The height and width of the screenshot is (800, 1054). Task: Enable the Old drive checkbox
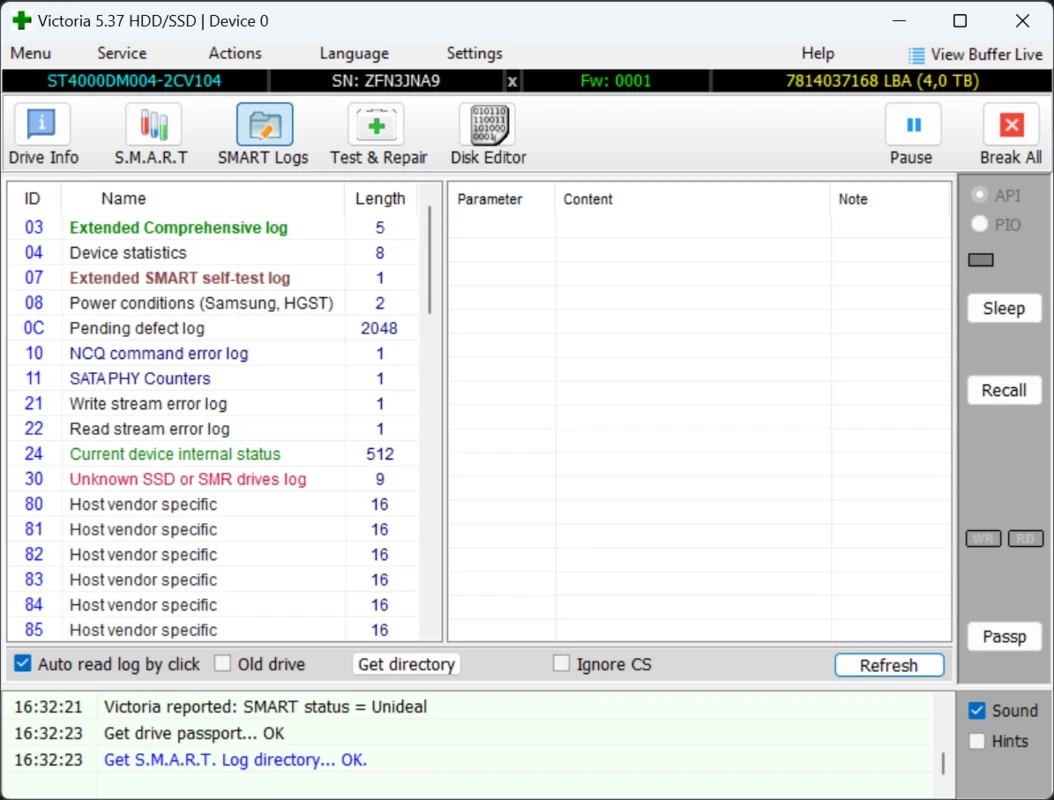click(x=223, y=664)
